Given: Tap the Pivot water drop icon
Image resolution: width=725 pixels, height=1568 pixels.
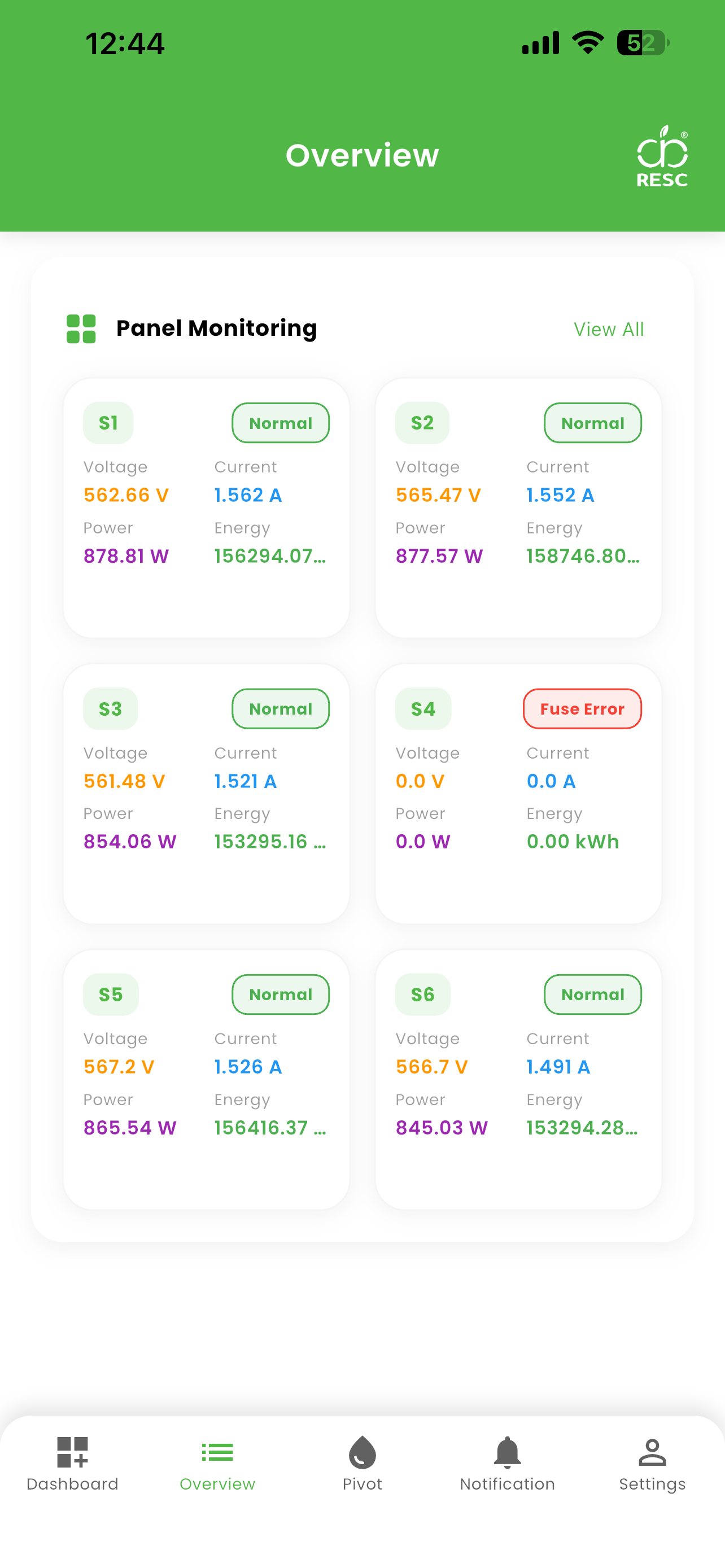Looking at the screenshot, I should [362, 1452].
